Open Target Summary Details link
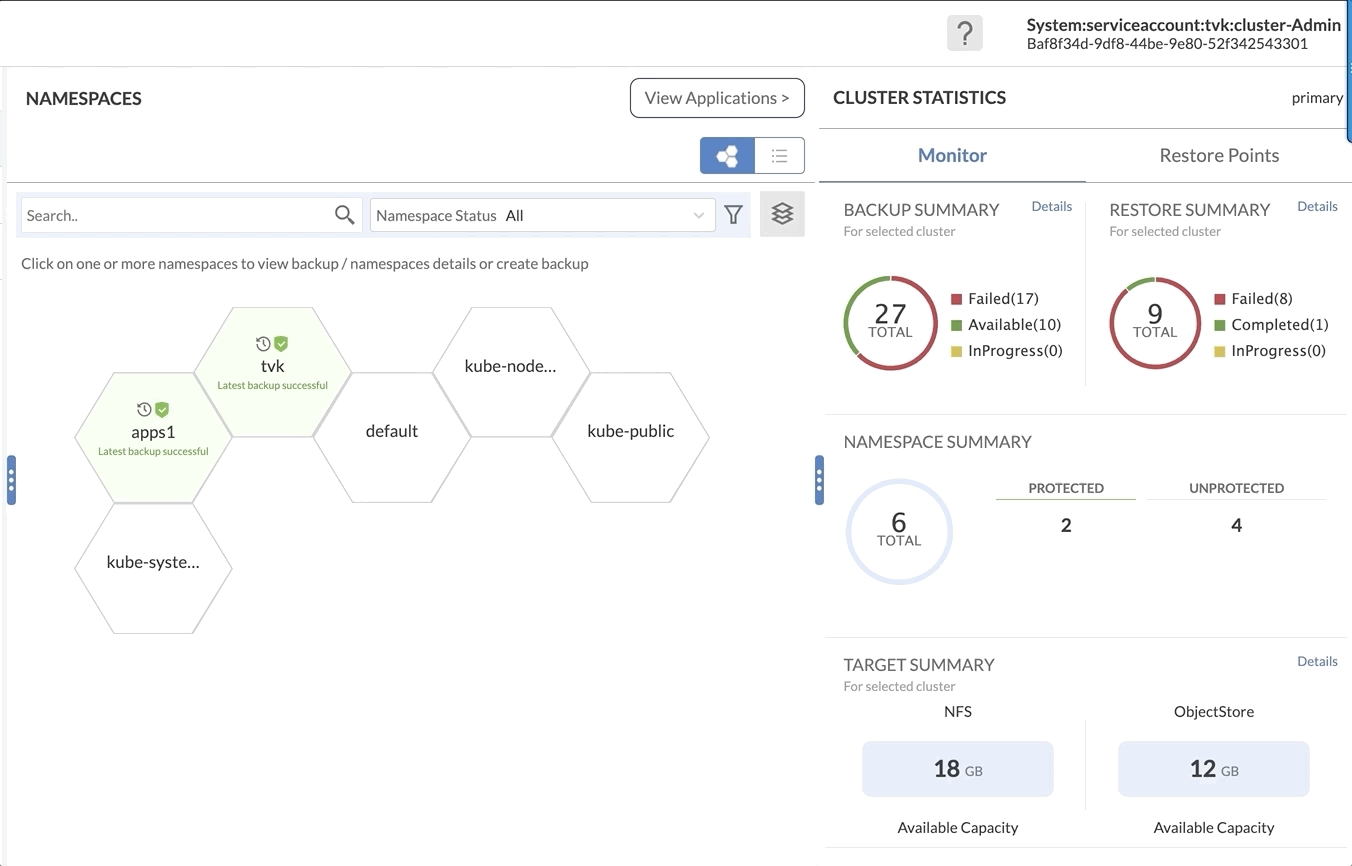The image size is (1352, 866). [1316, 661]
